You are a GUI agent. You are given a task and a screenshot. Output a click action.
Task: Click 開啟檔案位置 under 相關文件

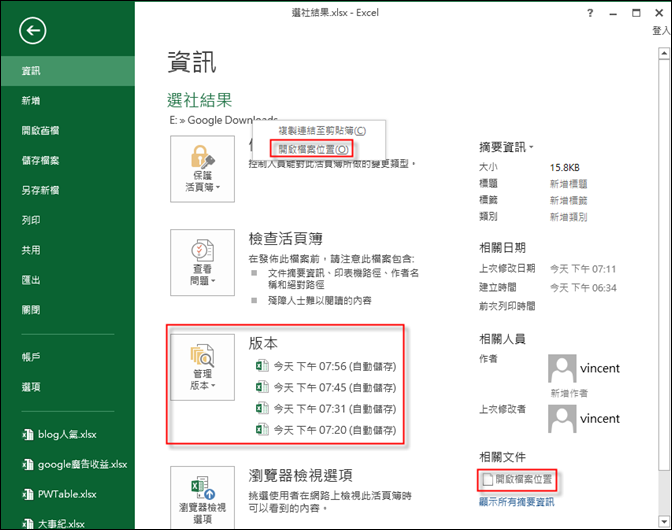point(518,479)
